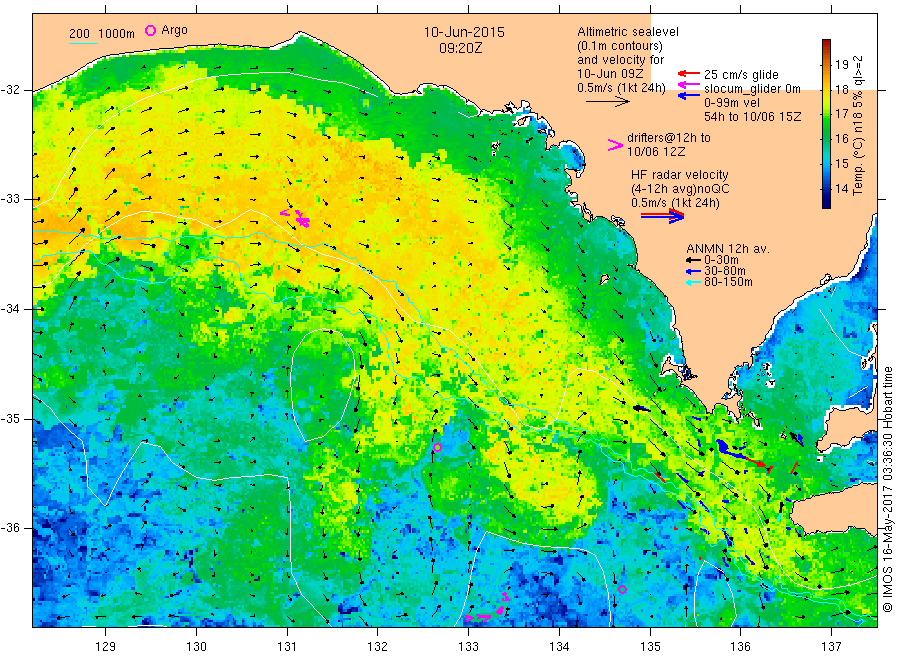Viewport: 900px width, 660px height.
Task: Click the blue ANMN 30-80m arrow
Action: click(694, 271)
